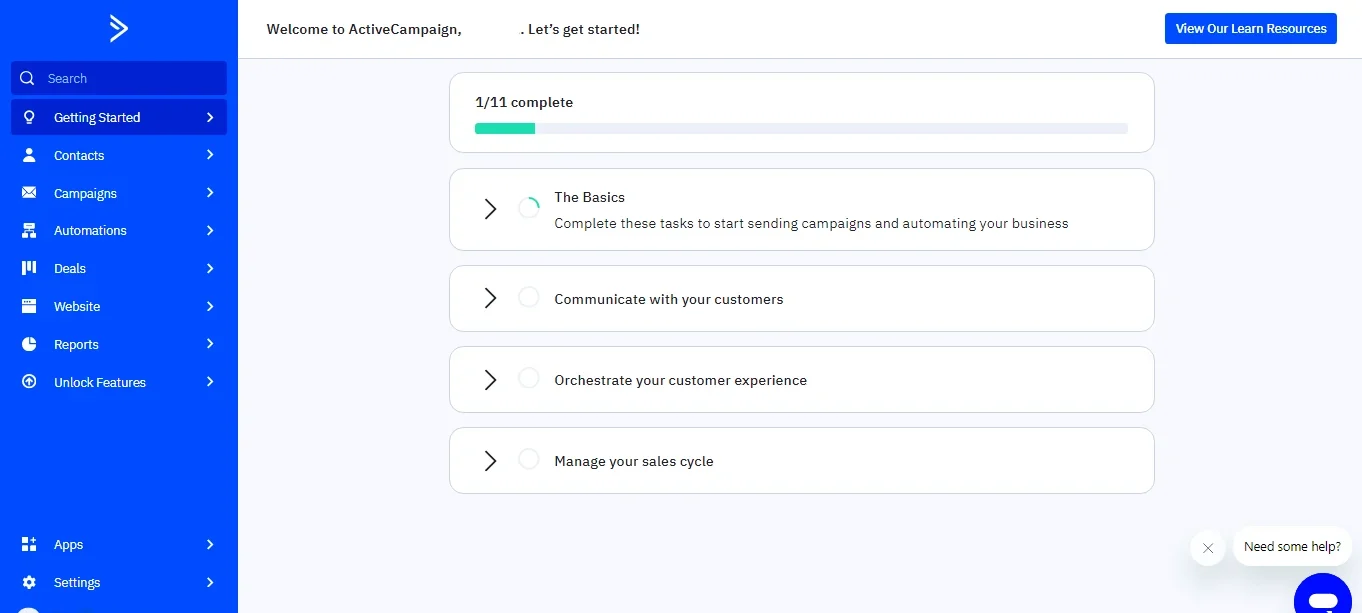Select Automations in the sidebar
This screenshot has height=613, width=1362.
click(x=119, y=231)
